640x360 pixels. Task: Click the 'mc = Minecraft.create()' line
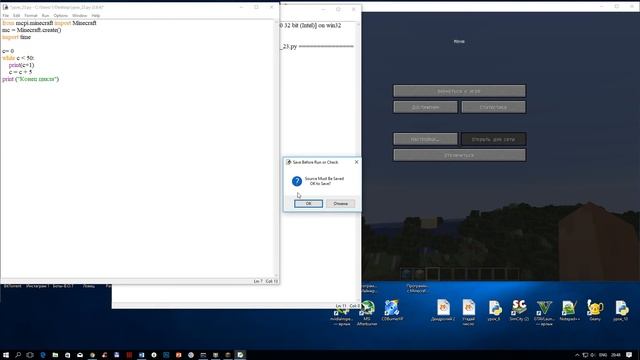point(31,30)
